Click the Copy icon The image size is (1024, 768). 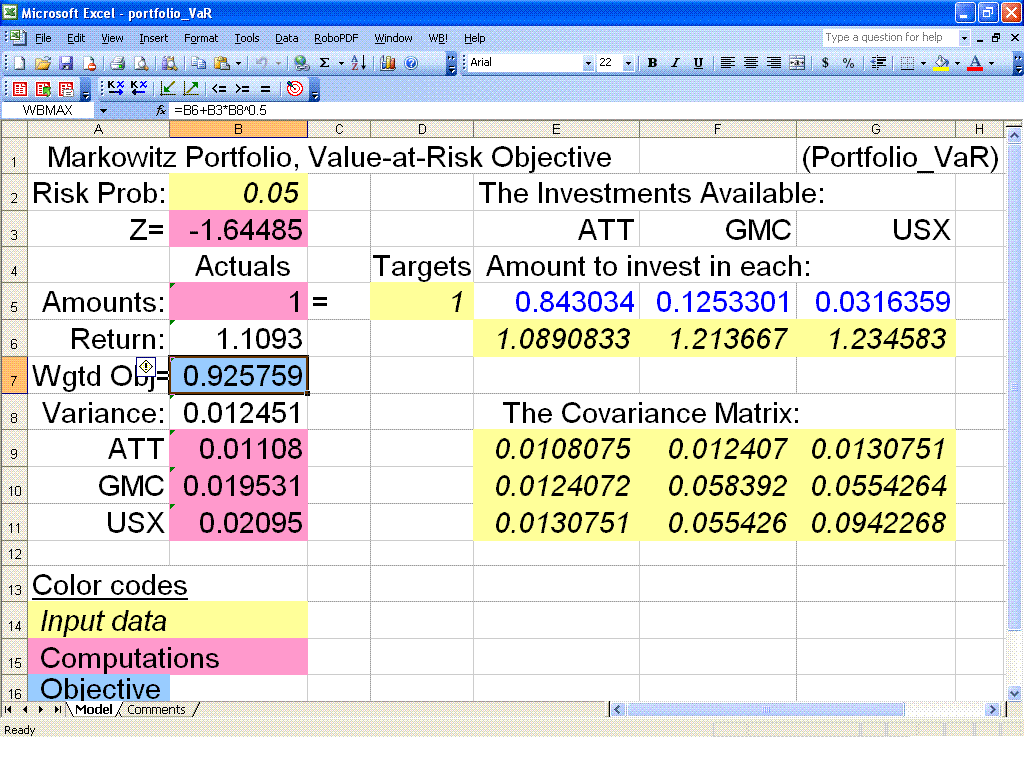click(x=198, y=63)
